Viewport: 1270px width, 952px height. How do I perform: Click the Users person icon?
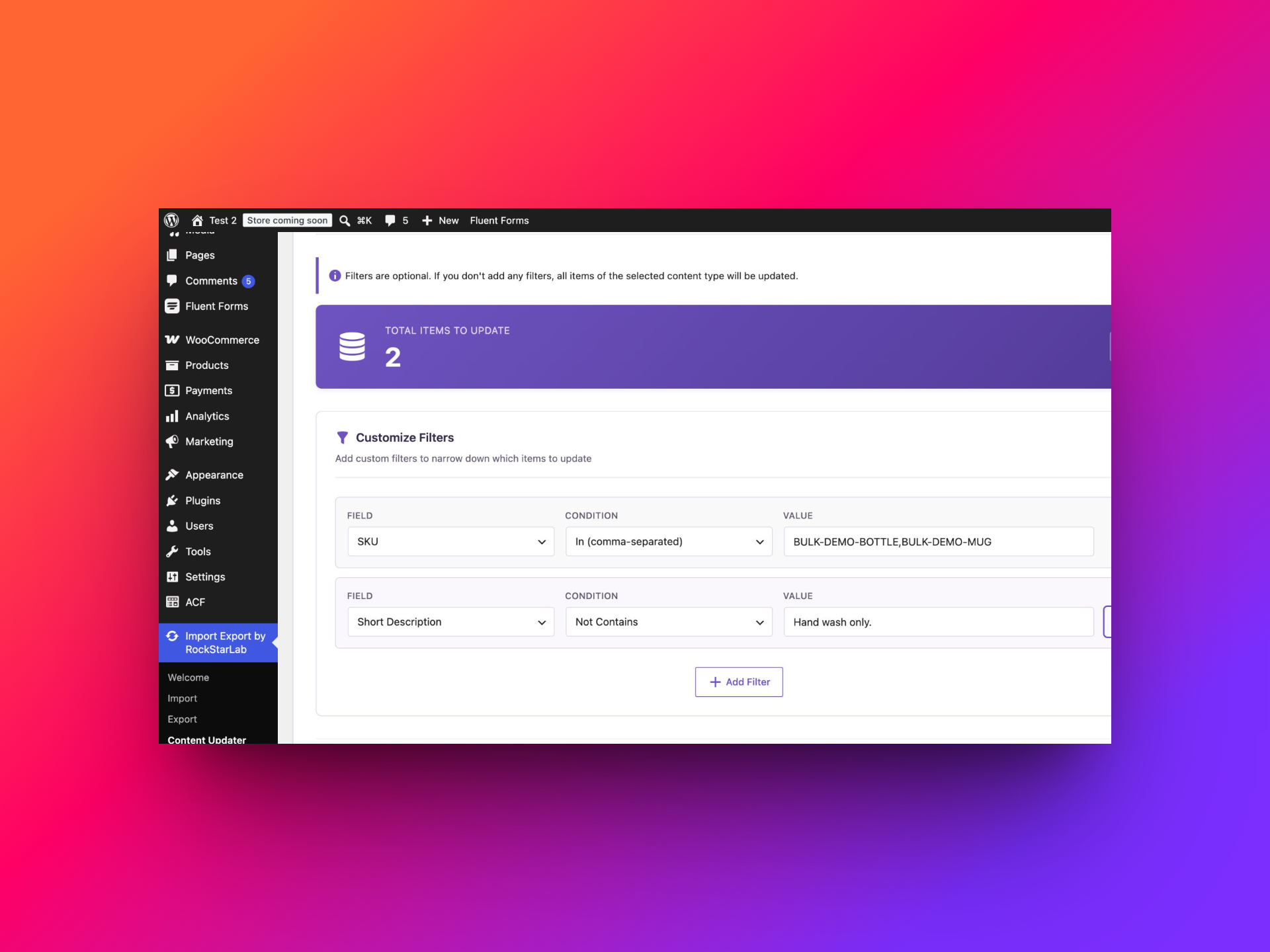(x=172, y=526)
